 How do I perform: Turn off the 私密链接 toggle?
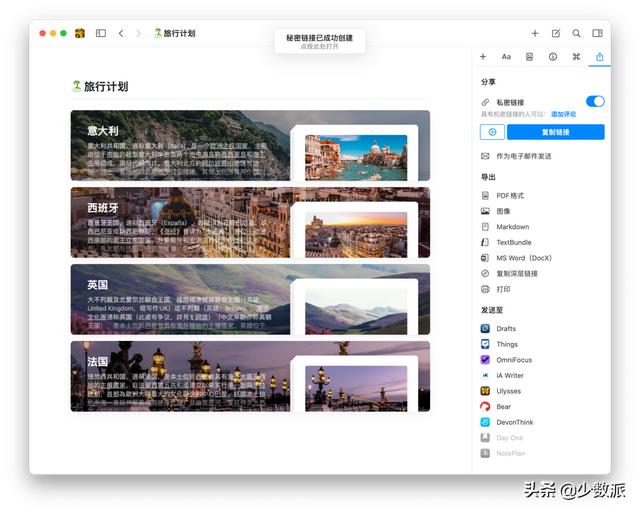[595, 101]
